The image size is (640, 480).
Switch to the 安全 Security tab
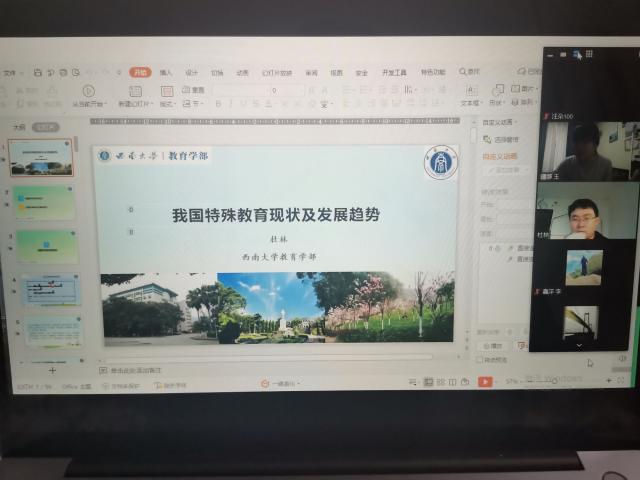pyautogui.click(x=362, y=73)
